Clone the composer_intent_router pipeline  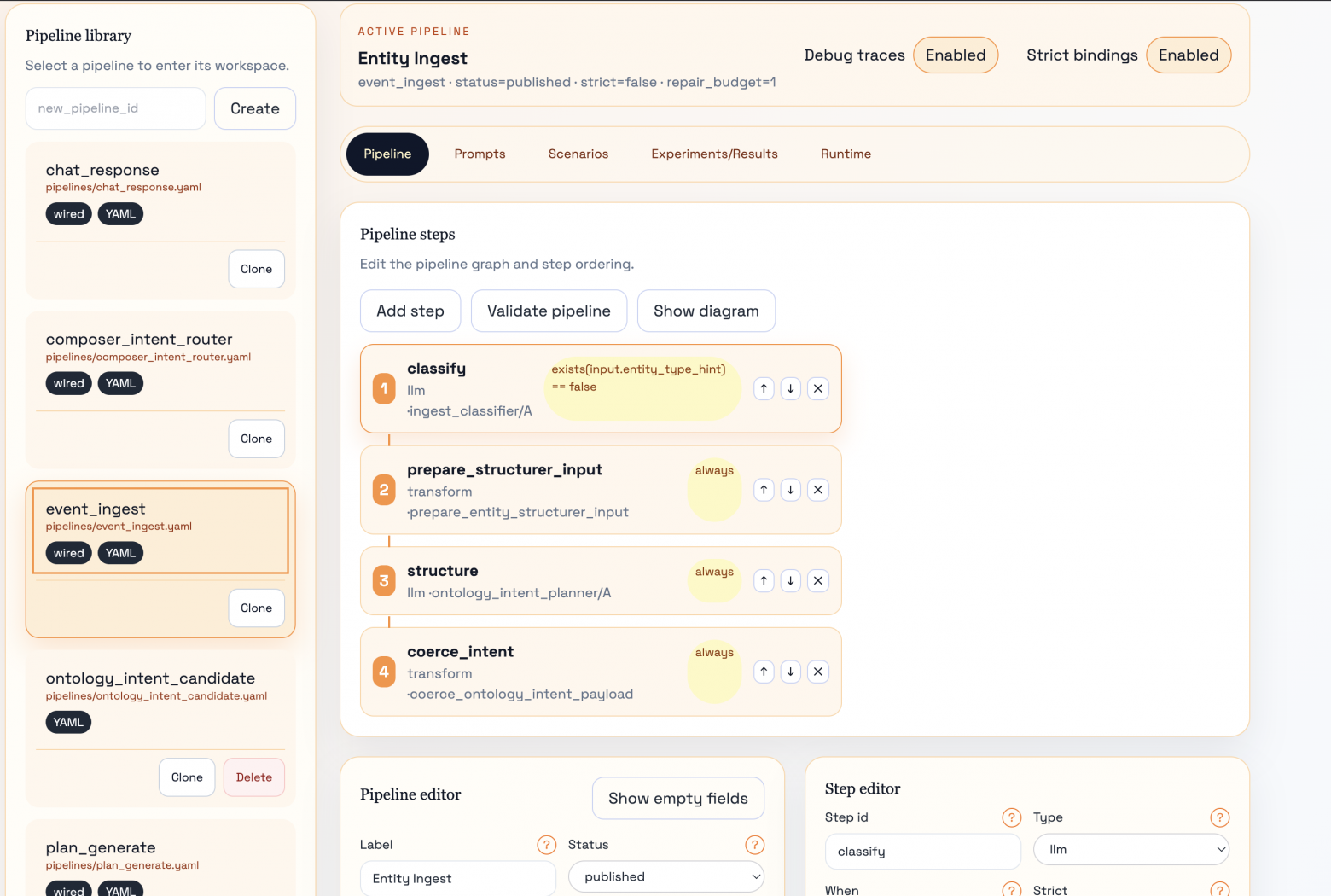pos(256,439)
